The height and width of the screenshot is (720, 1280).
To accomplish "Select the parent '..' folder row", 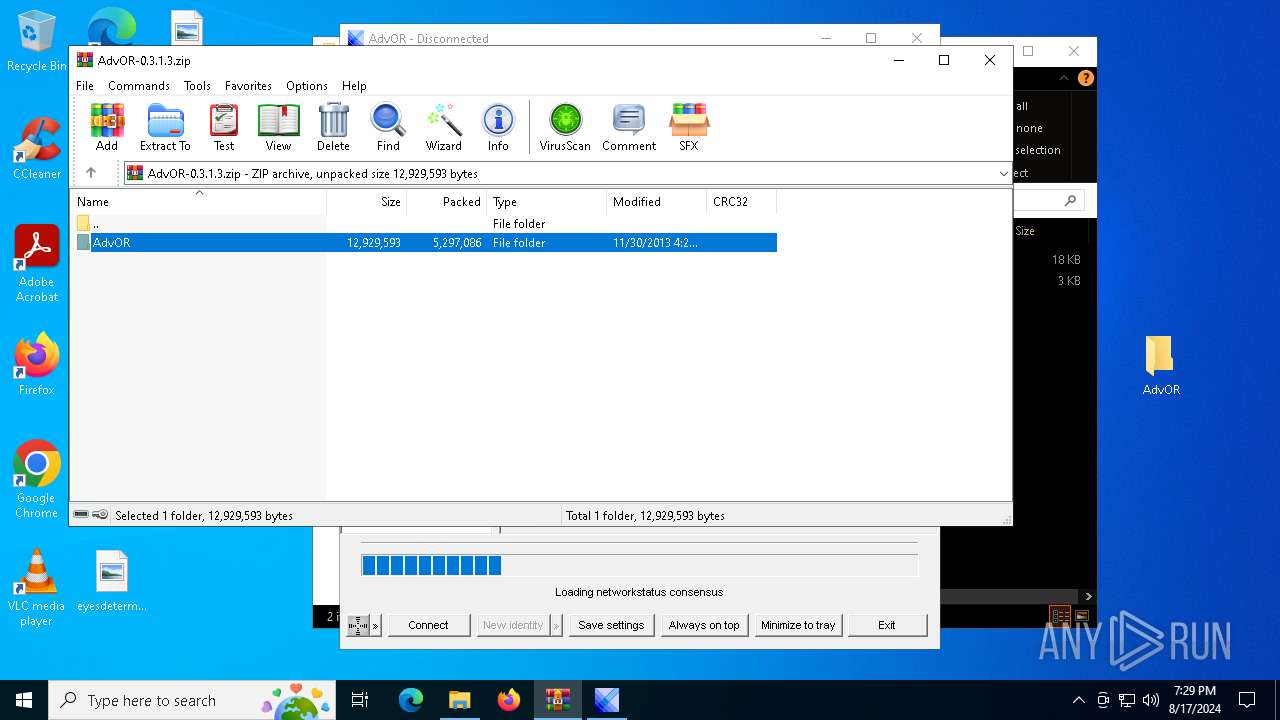I will [x=426, y=224].
